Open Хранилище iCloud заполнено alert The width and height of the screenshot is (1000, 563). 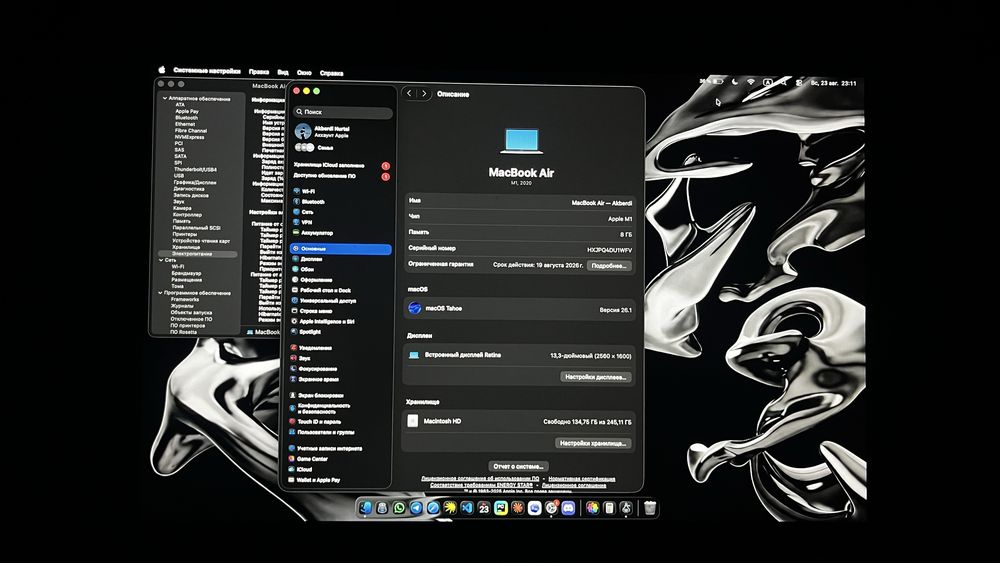point(341,165)
